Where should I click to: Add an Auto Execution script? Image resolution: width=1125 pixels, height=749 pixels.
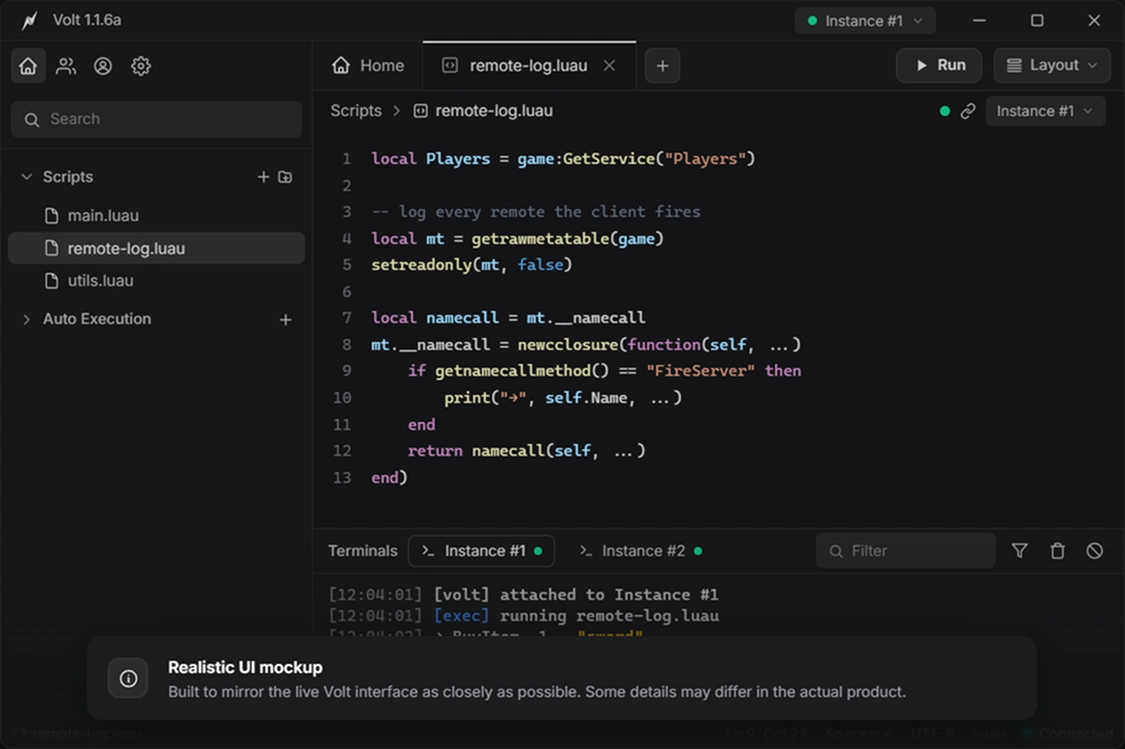[x=286, y=319]
